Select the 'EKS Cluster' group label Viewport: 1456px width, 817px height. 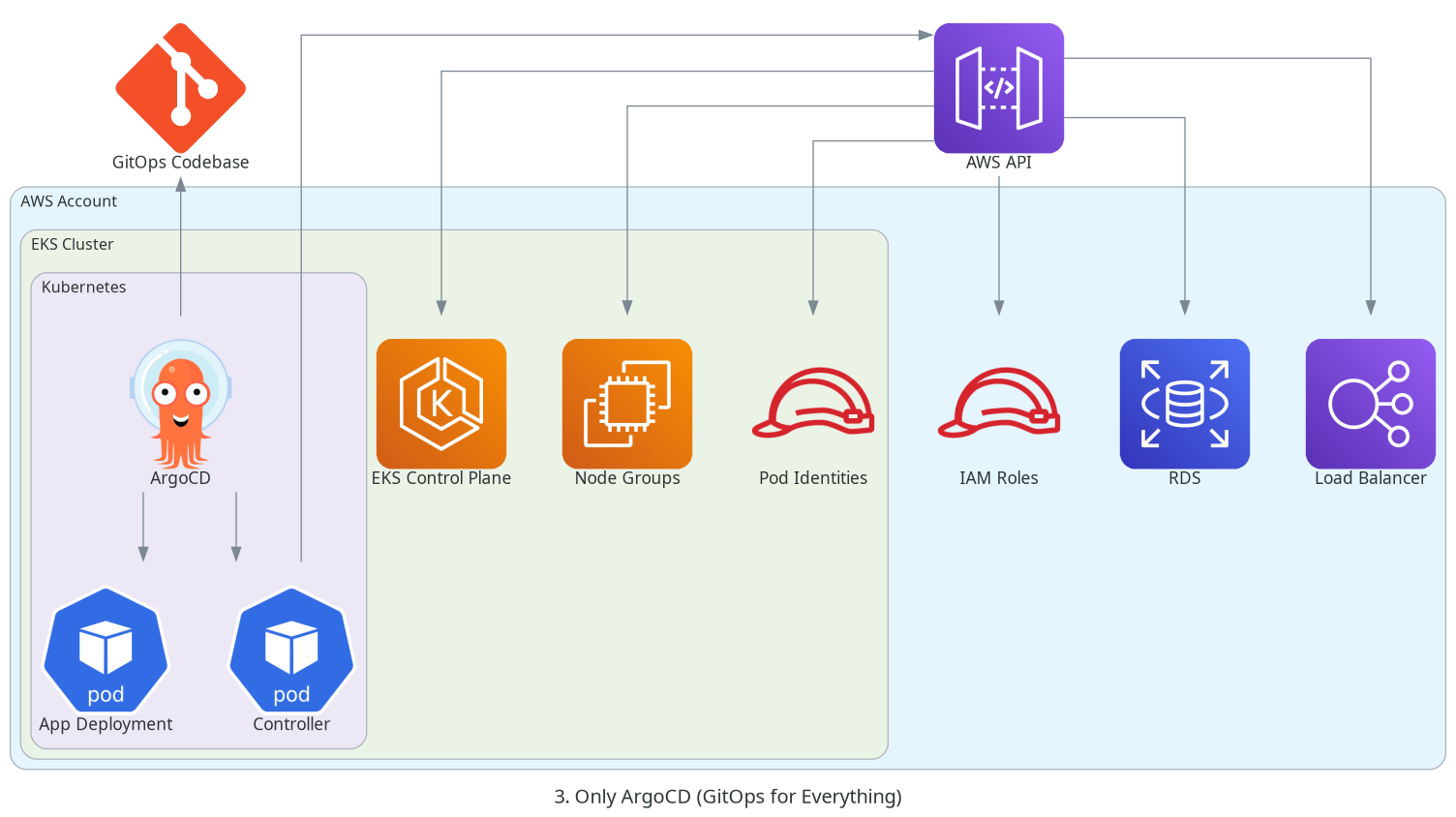(73, 244)
